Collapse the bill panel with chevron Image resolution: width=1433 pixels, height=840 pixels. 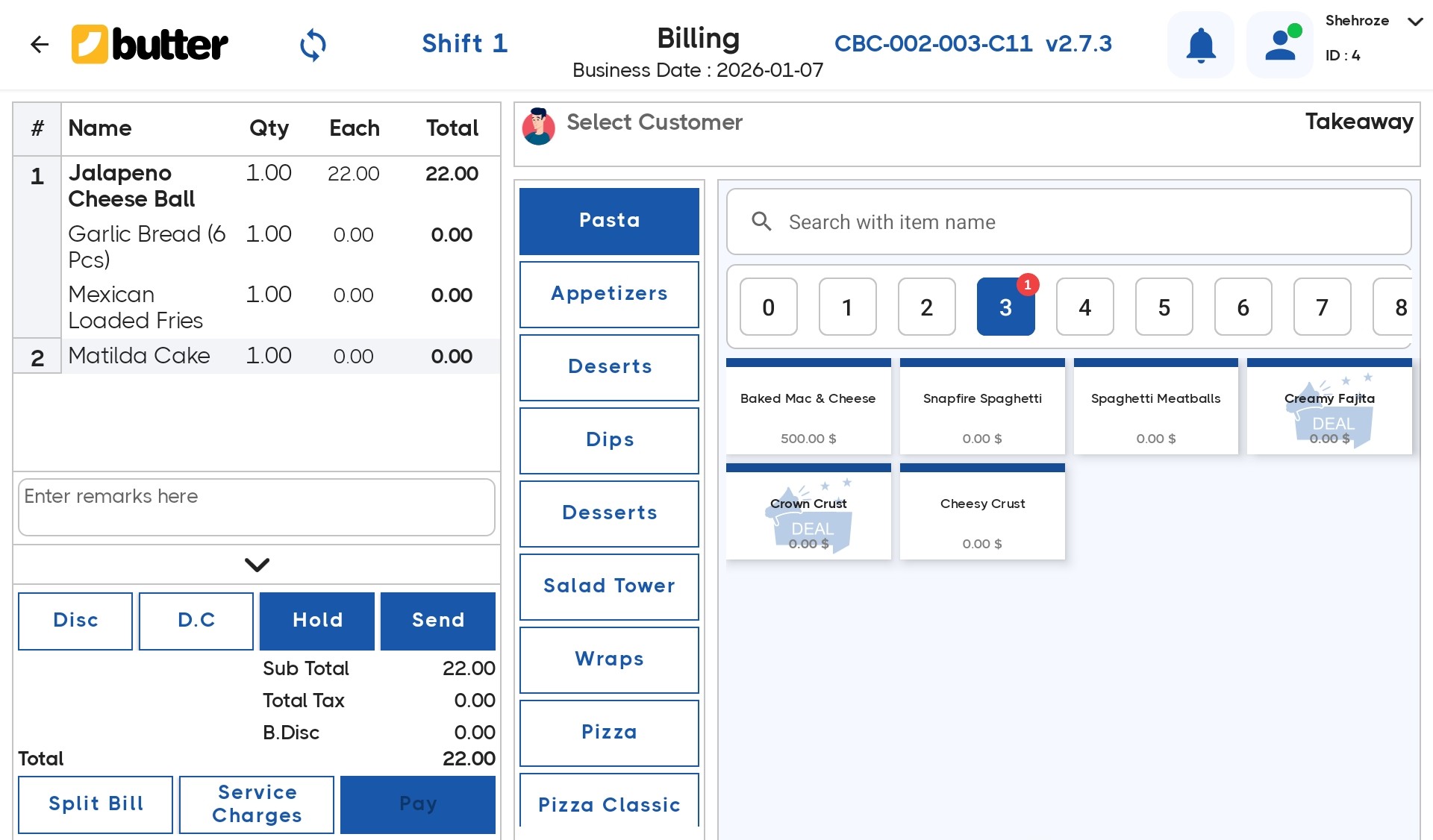point(257,565)
